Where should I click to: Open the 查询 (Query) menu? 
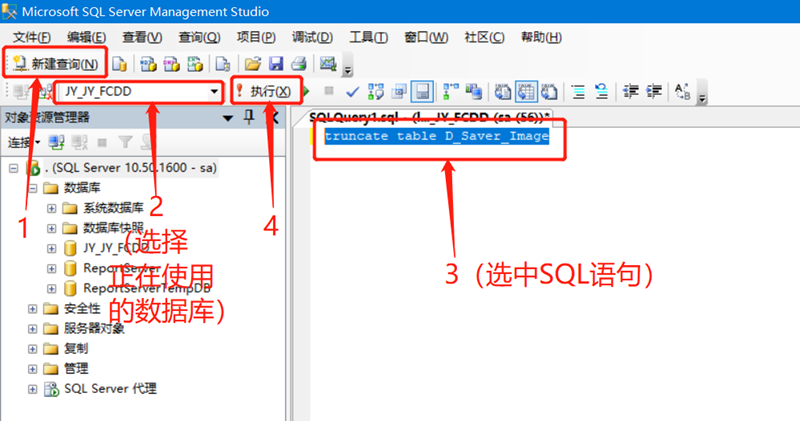pyautogui.click(x=198, y=37)
